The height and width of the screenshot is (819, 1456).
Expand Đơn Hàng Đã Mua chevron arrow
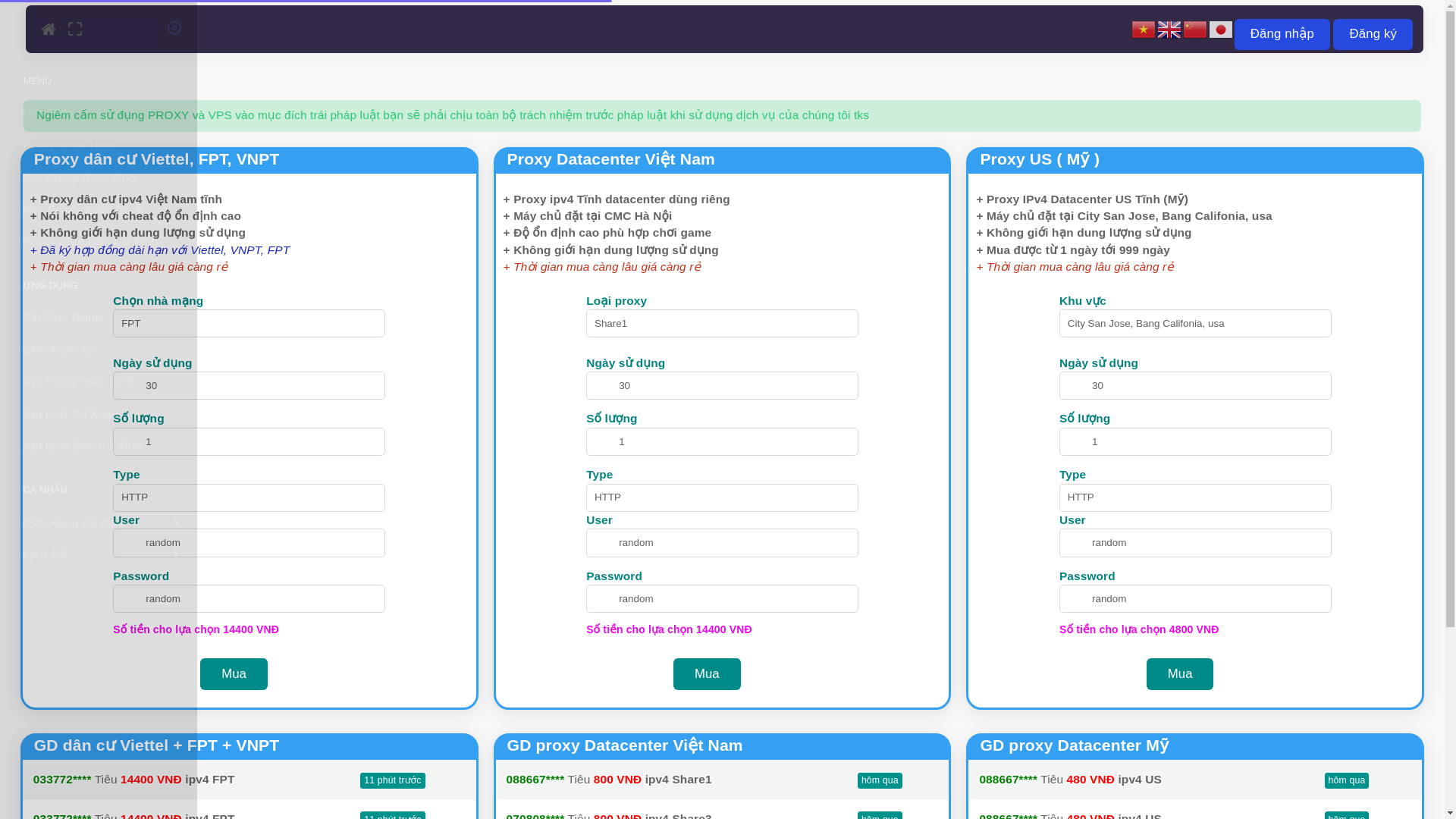coord(176,522)
